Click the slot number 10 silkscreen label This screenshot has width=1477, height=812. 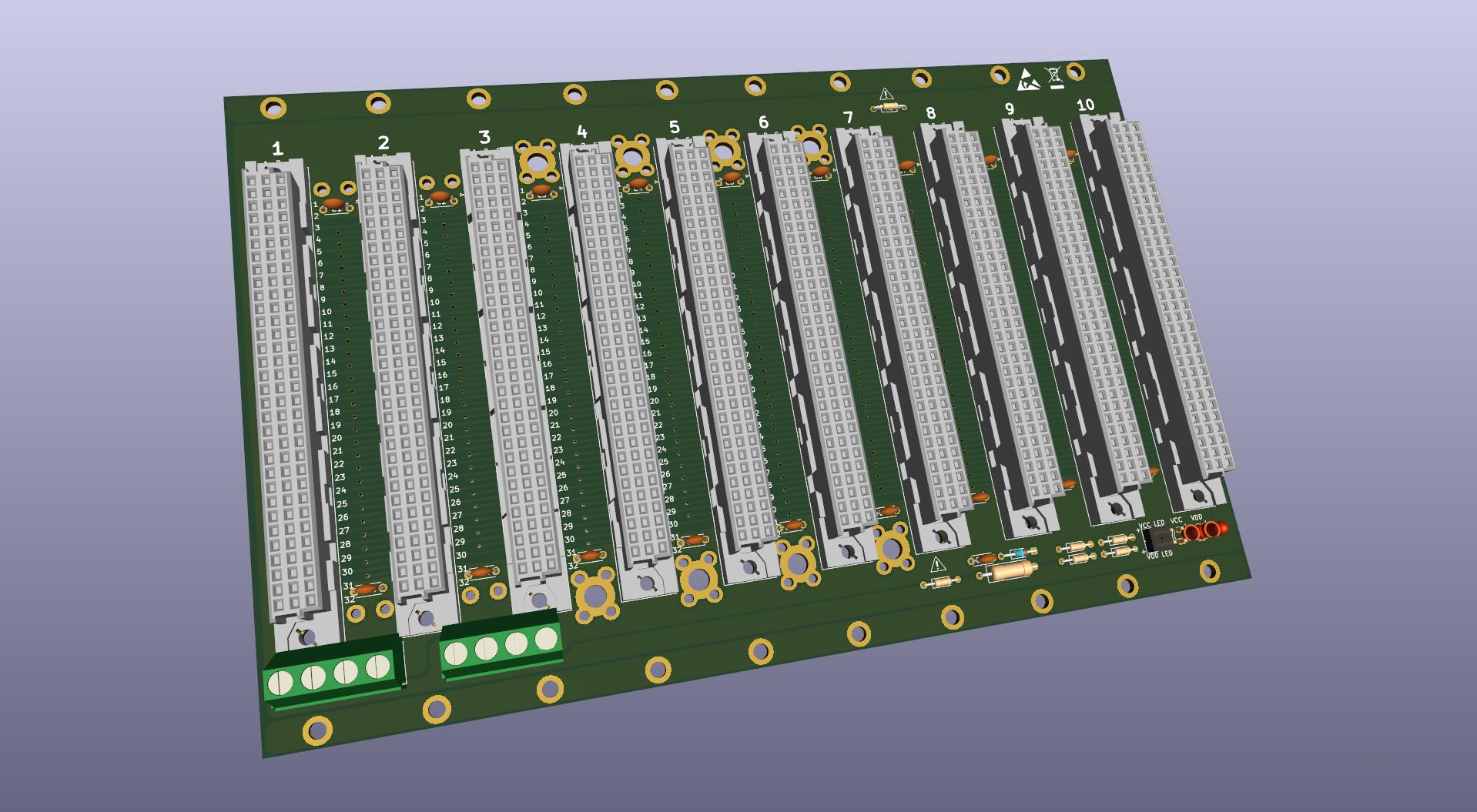[x=1086, y=104]
